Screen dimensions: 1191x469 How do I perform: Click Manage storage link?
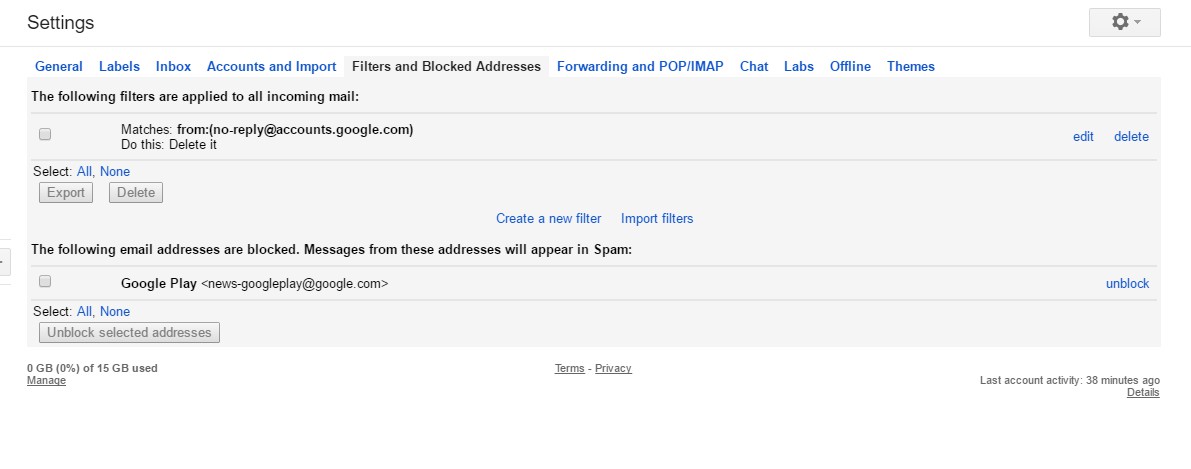coord(46,381)
